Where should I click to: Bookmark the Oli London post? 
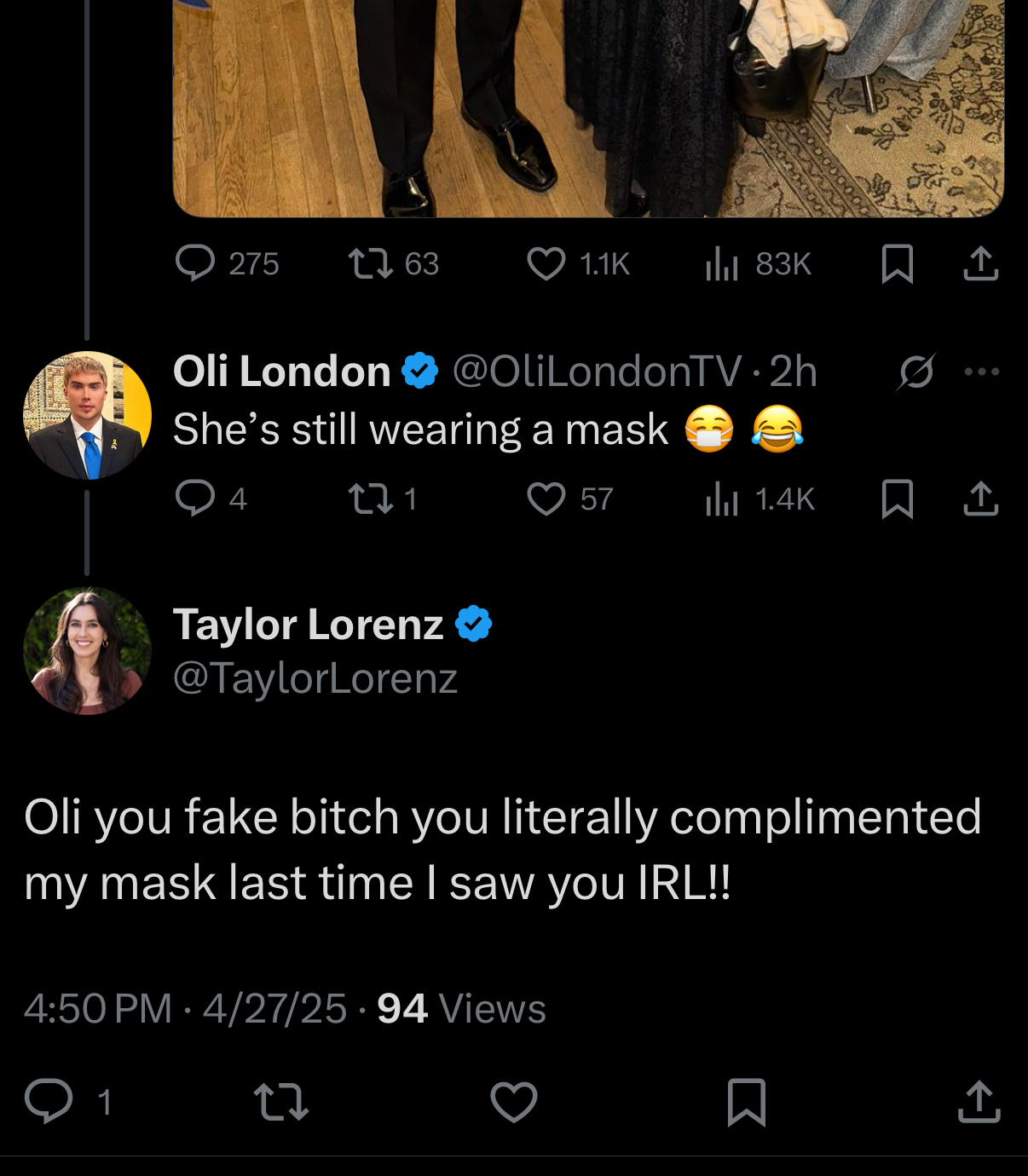pos(897,499)
